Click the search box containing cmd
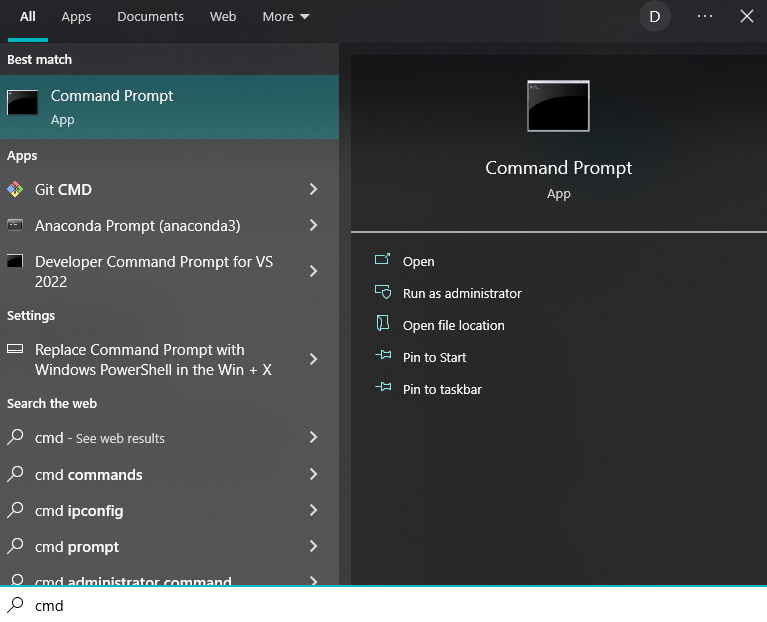The width and height of the screenshot is (767, 622). tap(384, 605)
